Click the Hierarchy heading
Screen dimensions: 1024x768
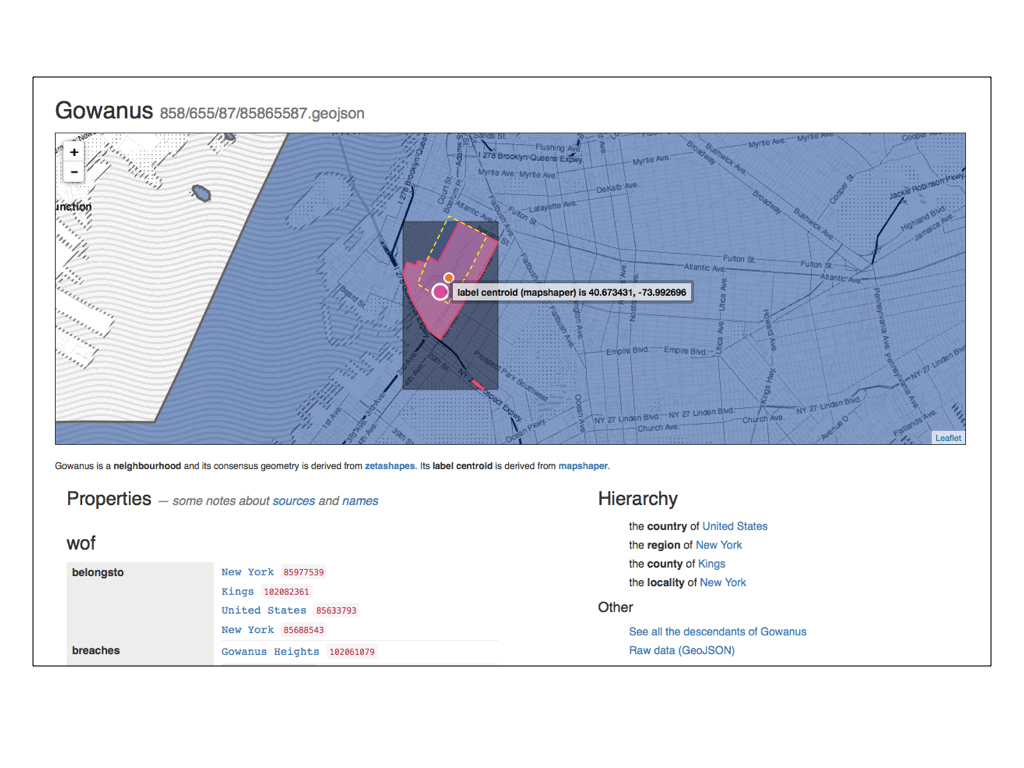[x=638, y=499]
